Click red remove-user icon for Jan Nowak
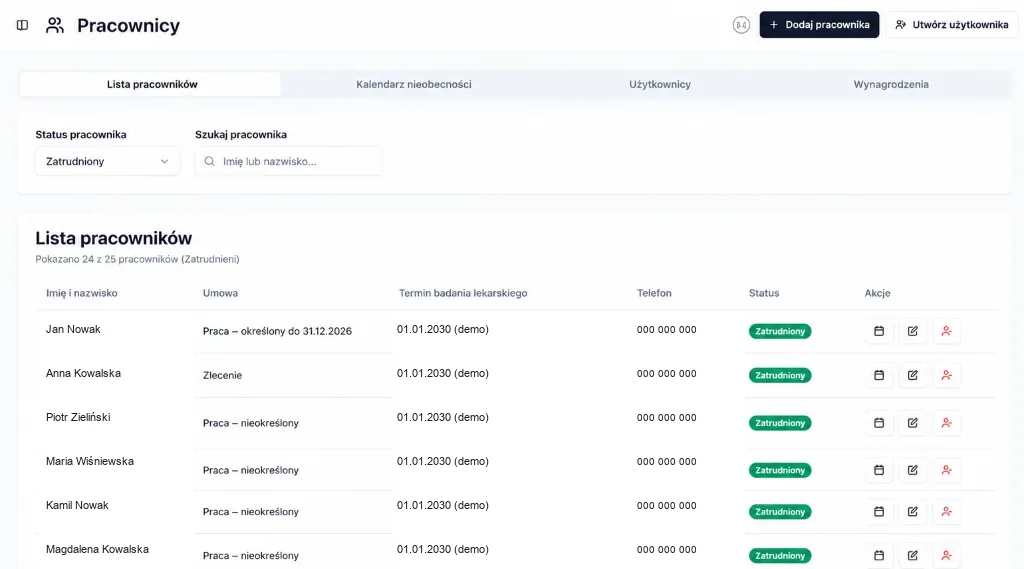The height and width of the screenshot is (569, 1024). pos(946,331)
